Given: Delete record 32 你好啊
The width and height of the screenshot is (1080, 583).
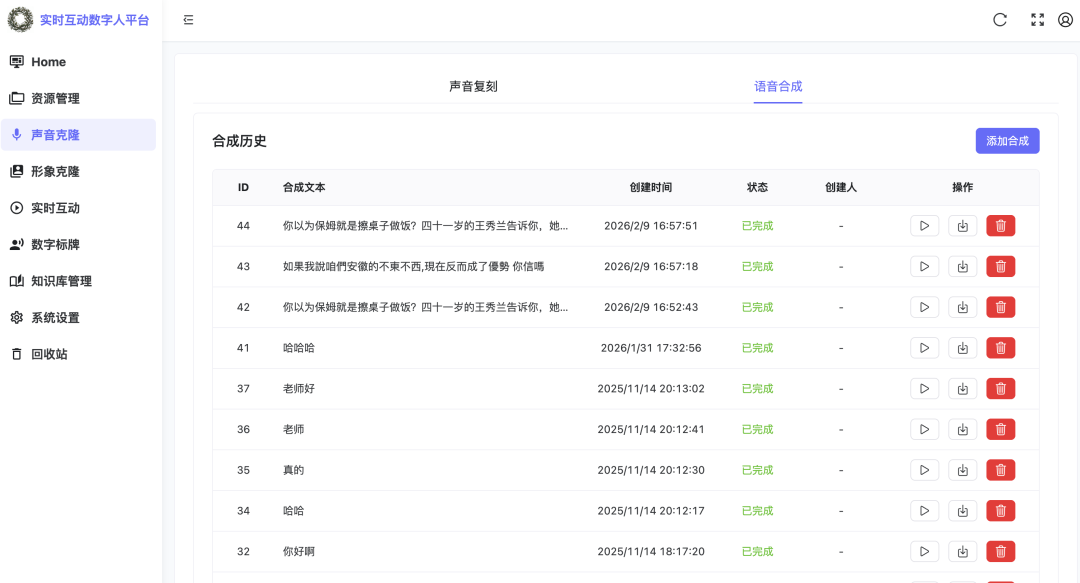Looking at the screenshot, I should [1000, 551].
